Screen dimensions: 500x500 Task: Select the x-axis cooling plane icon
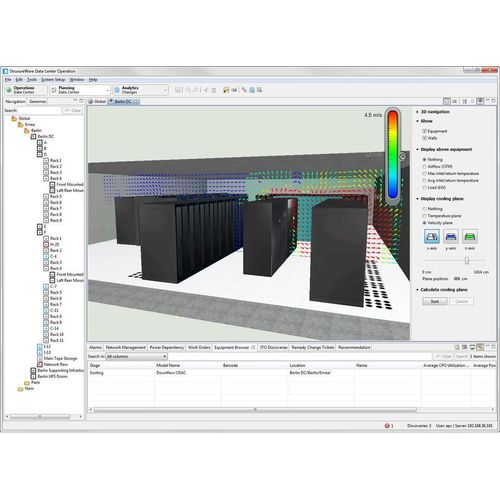(x=432, y=237)
